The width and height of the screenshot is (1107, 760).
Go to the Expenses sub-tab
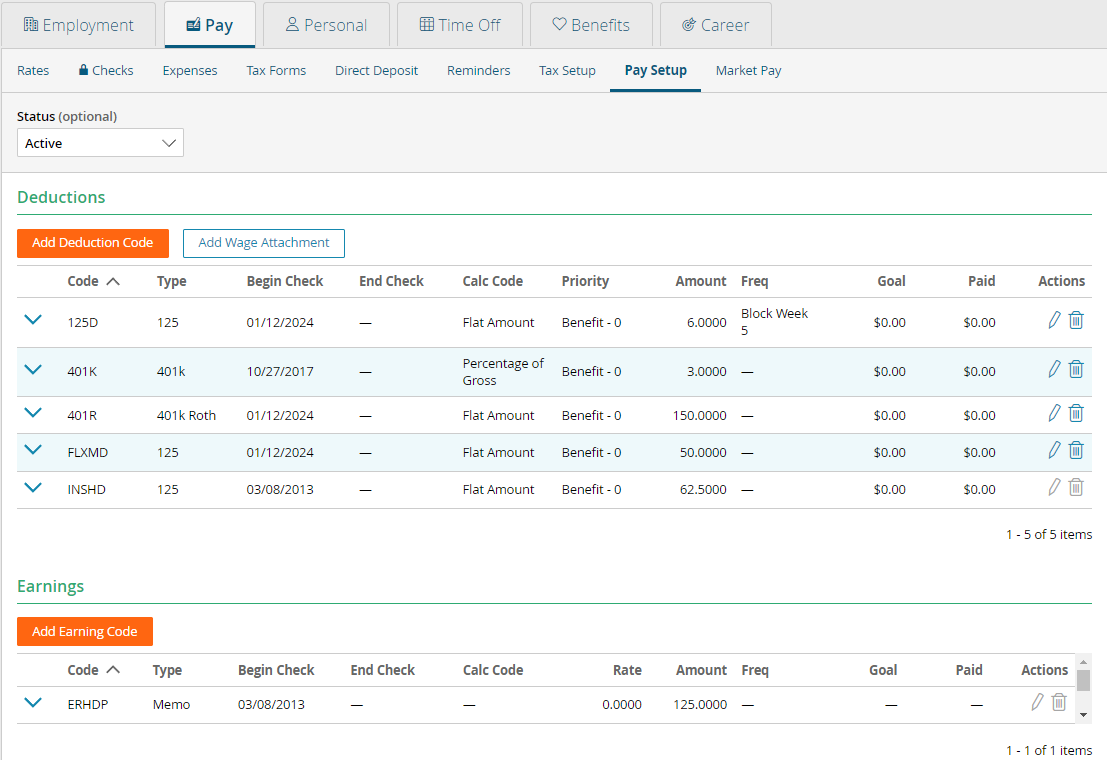point(190,71)
